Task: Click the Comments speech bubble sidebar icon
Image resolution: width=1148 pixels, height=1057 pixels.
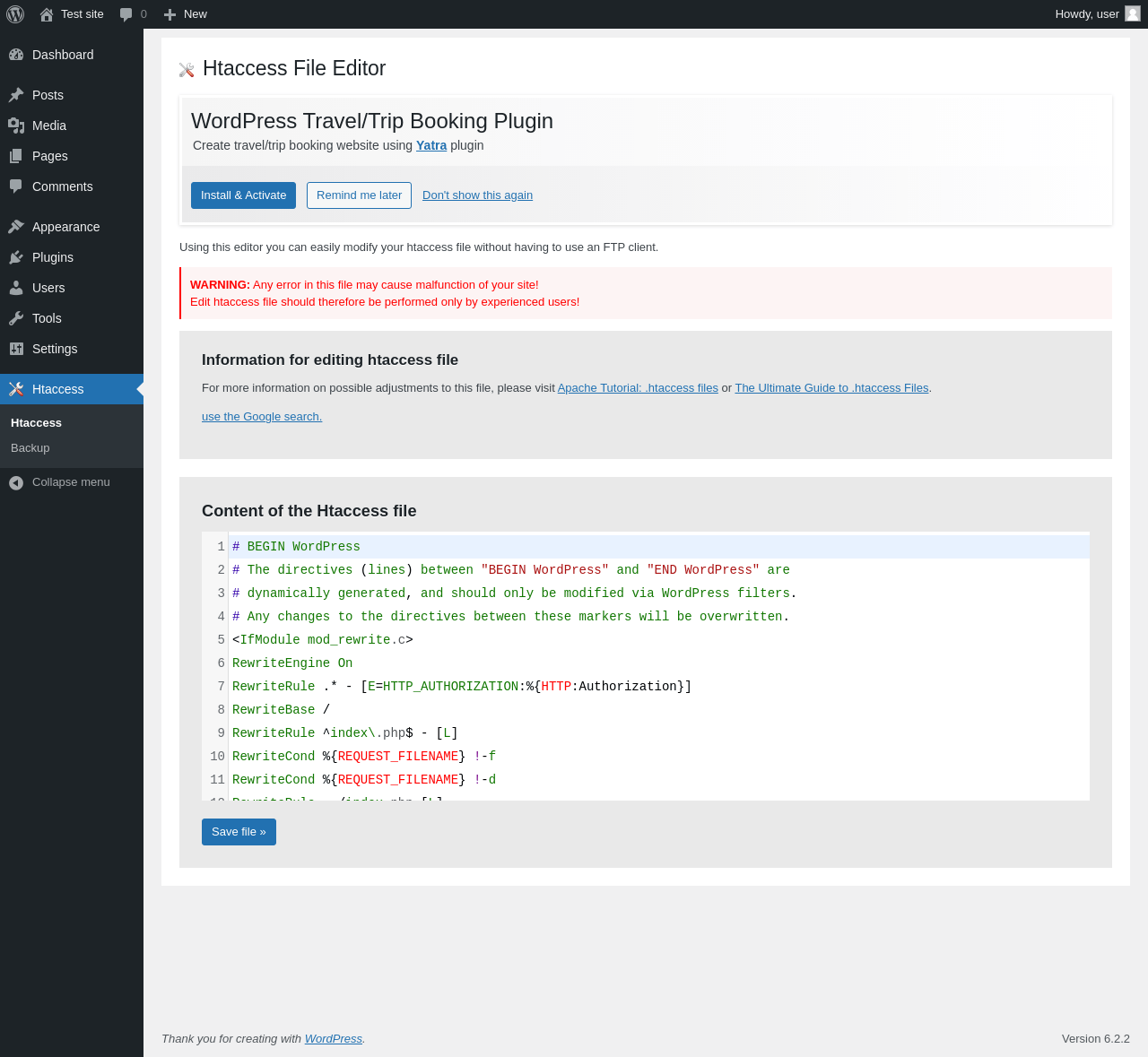Action: 16,186
